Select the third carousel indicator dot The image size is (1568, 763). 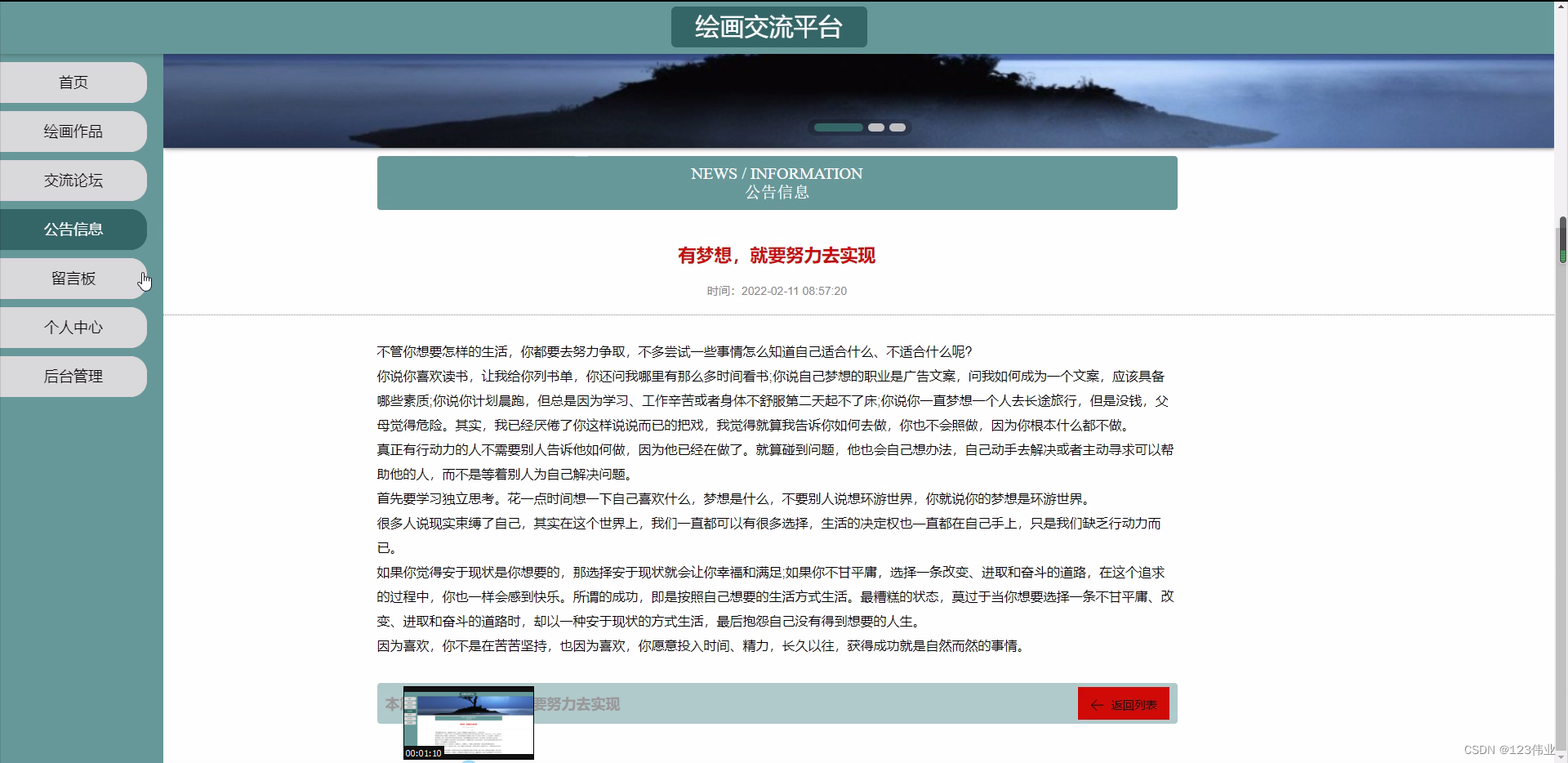[898, 127]
